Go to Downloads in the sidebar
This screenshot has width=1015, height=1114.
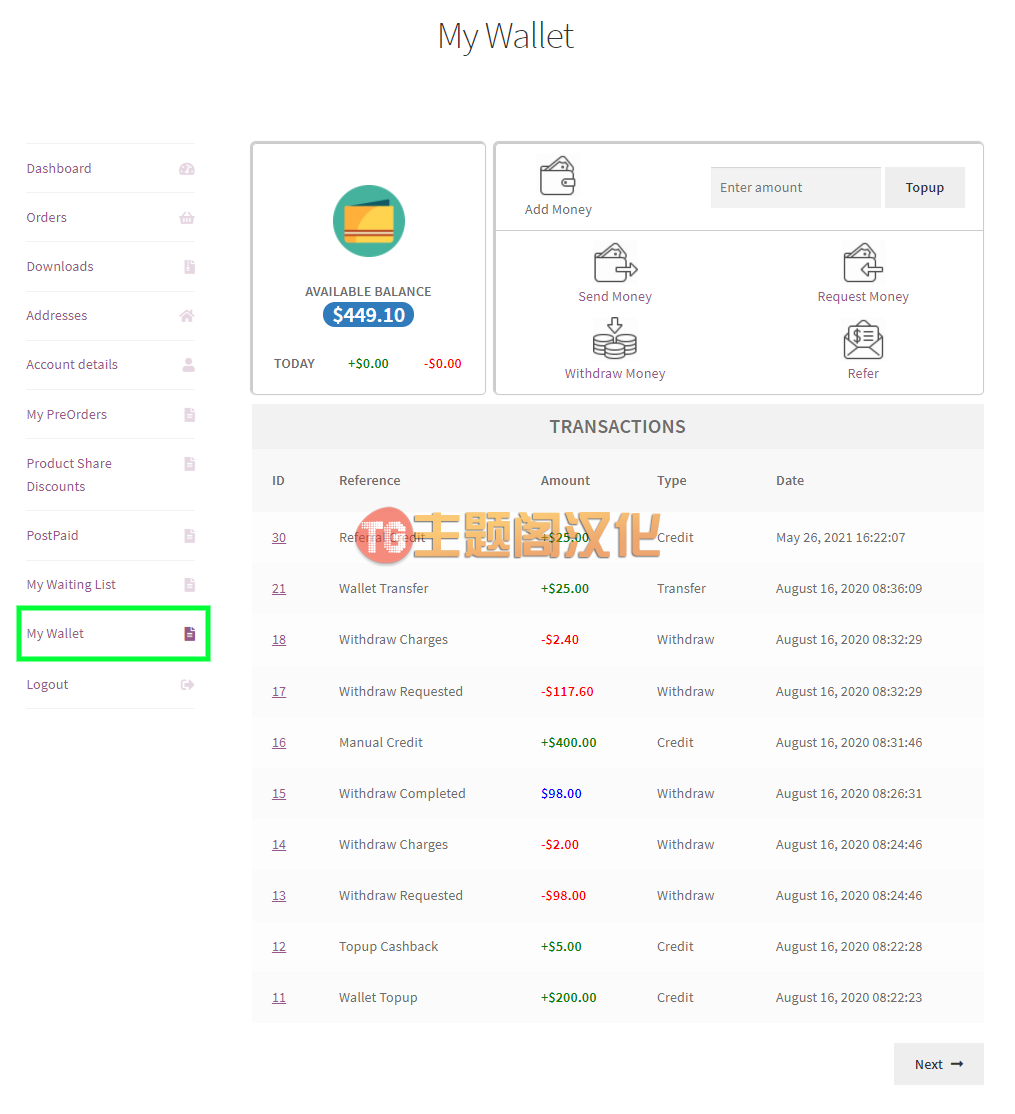click(60, 266)
